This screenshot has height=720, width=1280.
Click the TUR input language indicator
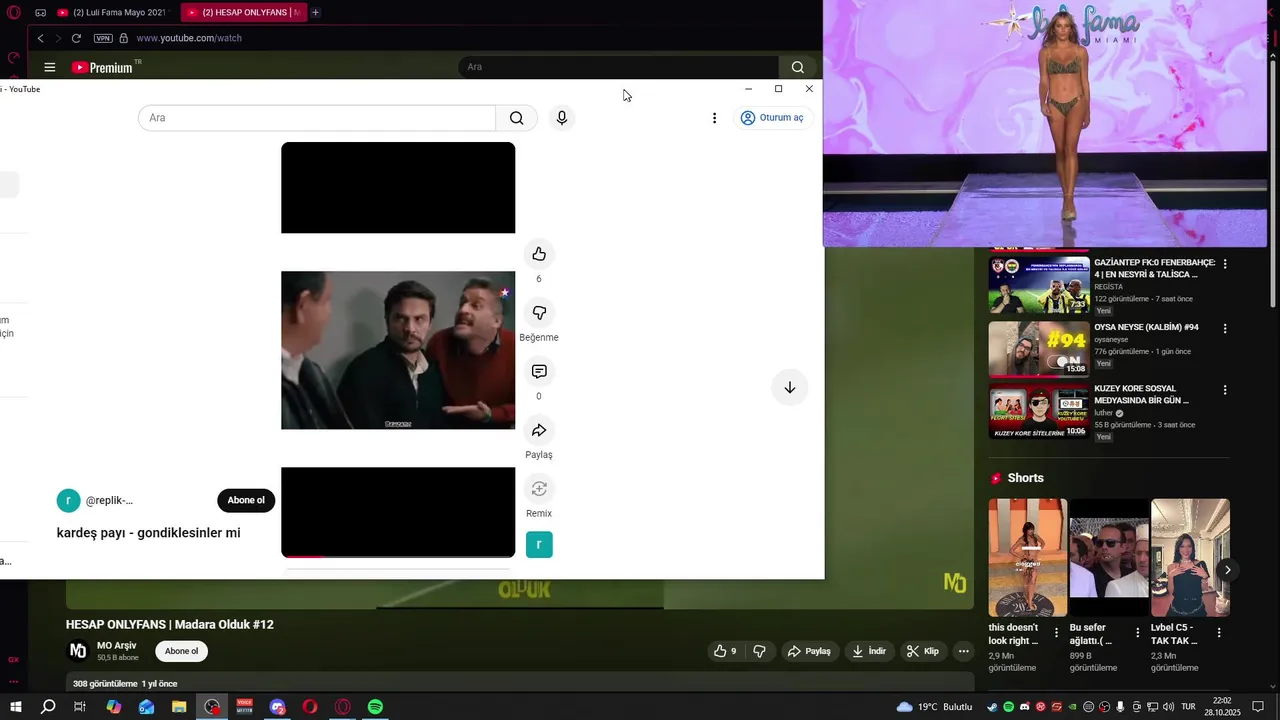(x=1188, y=707)
